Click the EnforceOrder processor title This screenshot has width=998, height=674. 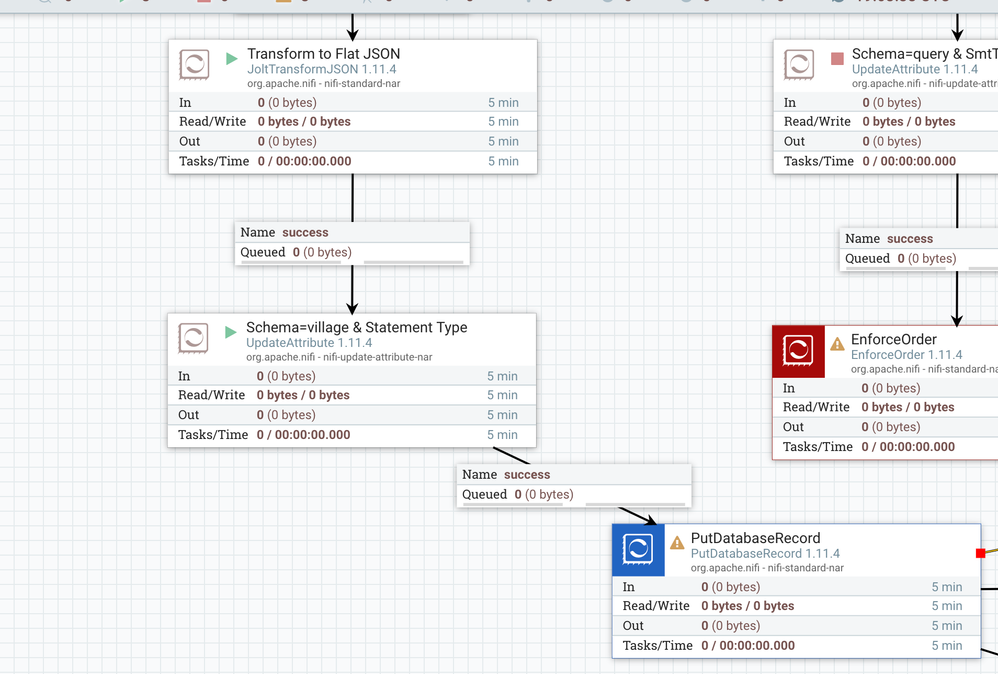coord(894,340)
